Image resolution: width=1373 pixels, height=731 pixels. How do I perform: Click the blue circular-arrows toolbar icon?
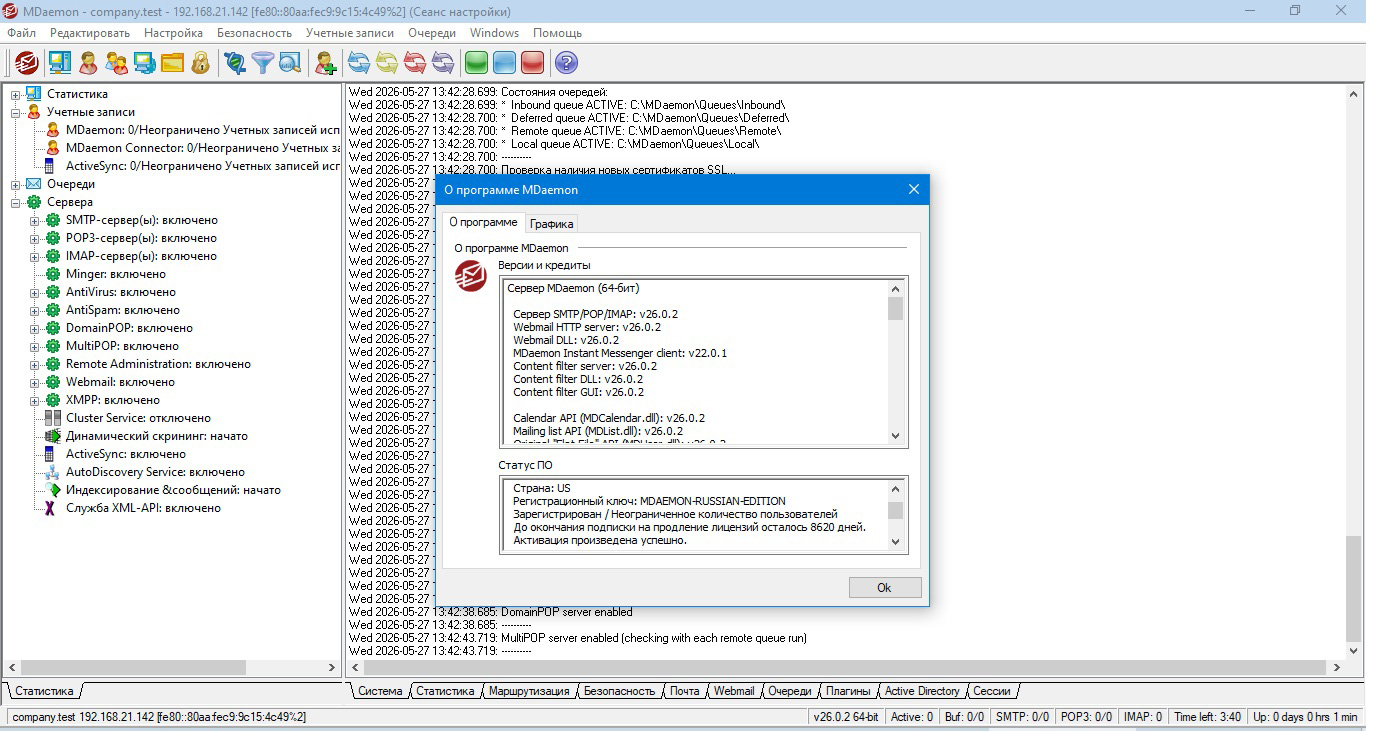358,63
